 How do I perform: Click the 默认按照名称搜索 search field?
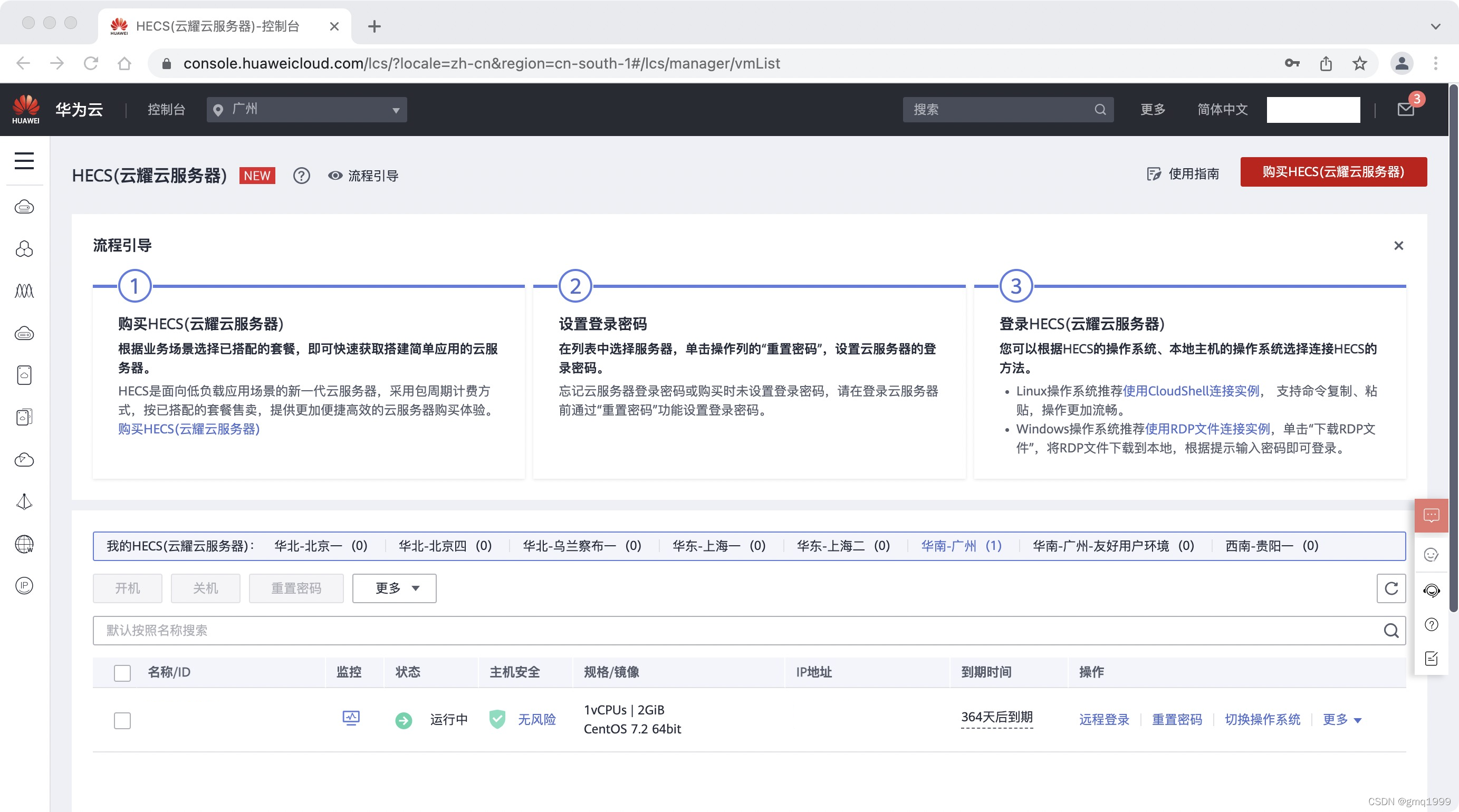(736, 630)
